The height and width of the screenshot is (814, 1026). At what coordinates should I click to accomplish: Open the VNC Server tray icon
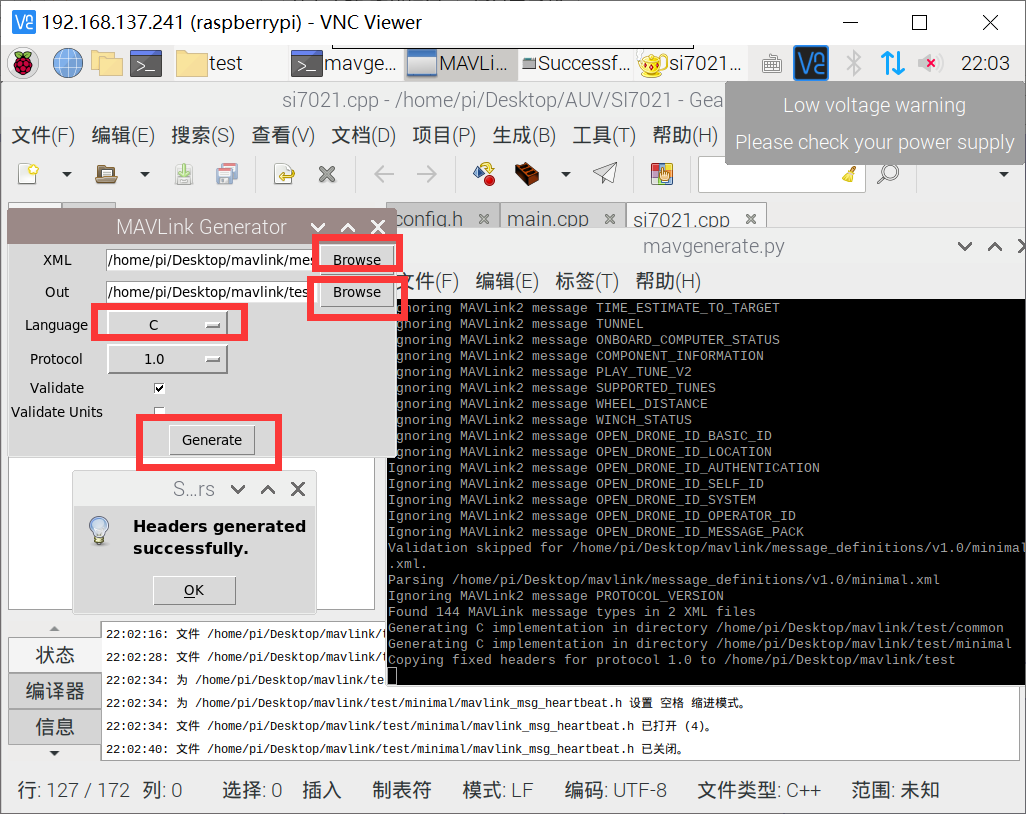[811, 63]
